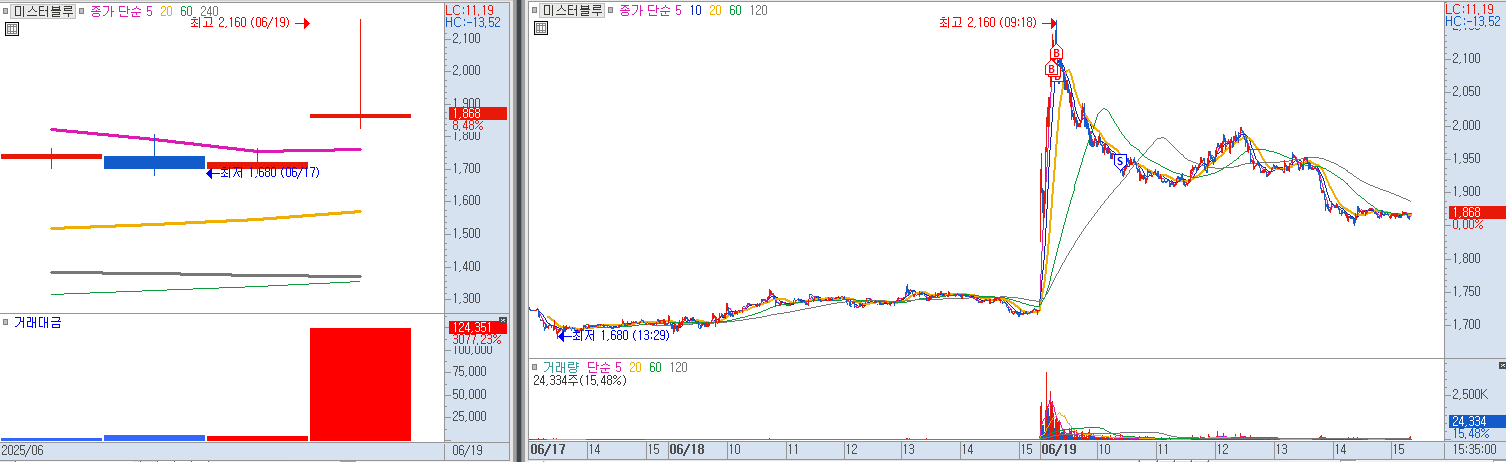
Task: Click the 15:35:00 time label
Action: (1474, 450)
